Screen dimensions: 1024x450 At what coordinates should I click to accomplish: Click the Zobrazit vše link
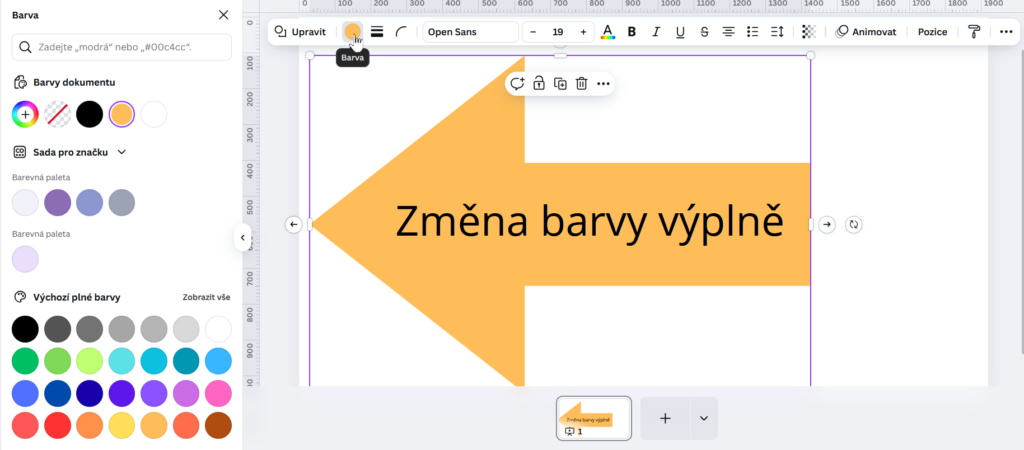click(x=206, y=297)
